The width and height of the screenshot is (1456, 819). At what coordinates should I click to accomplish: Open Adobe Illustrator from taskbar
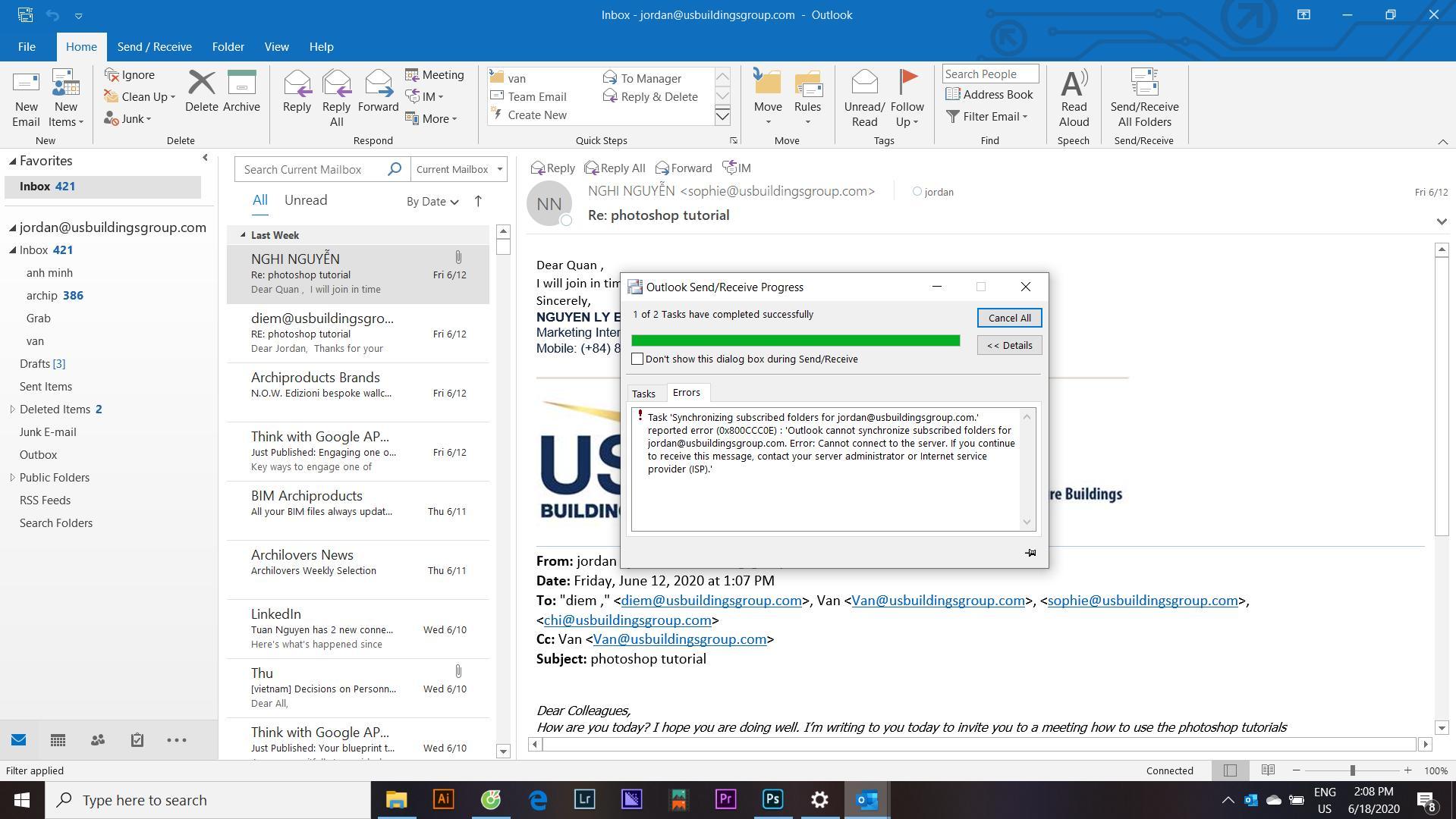pyautogui.click(x=444, y=799)
